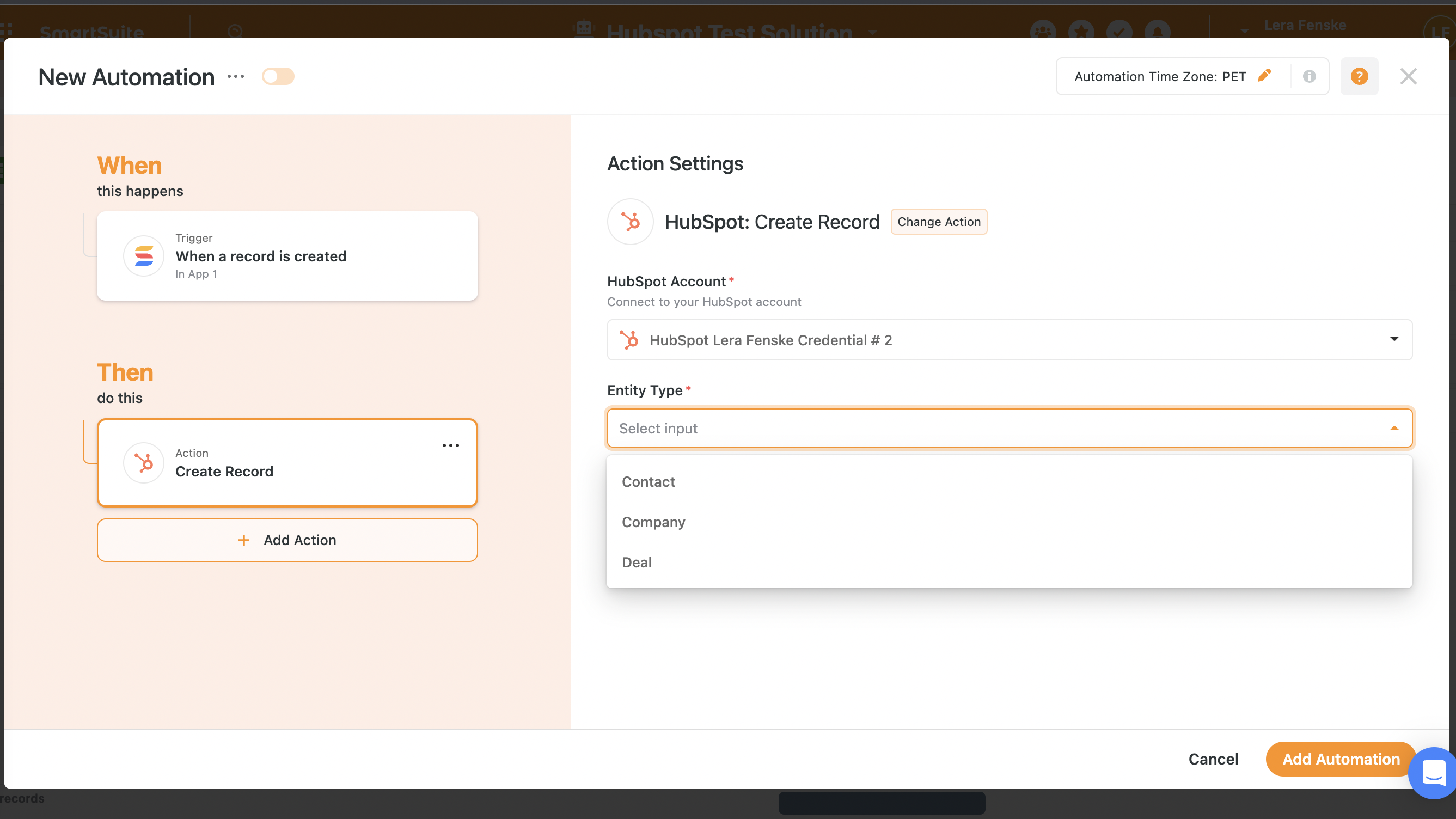Enable the automation activation toggle
The height and width of the screenshot is (819, 1456).
(278, 76)
